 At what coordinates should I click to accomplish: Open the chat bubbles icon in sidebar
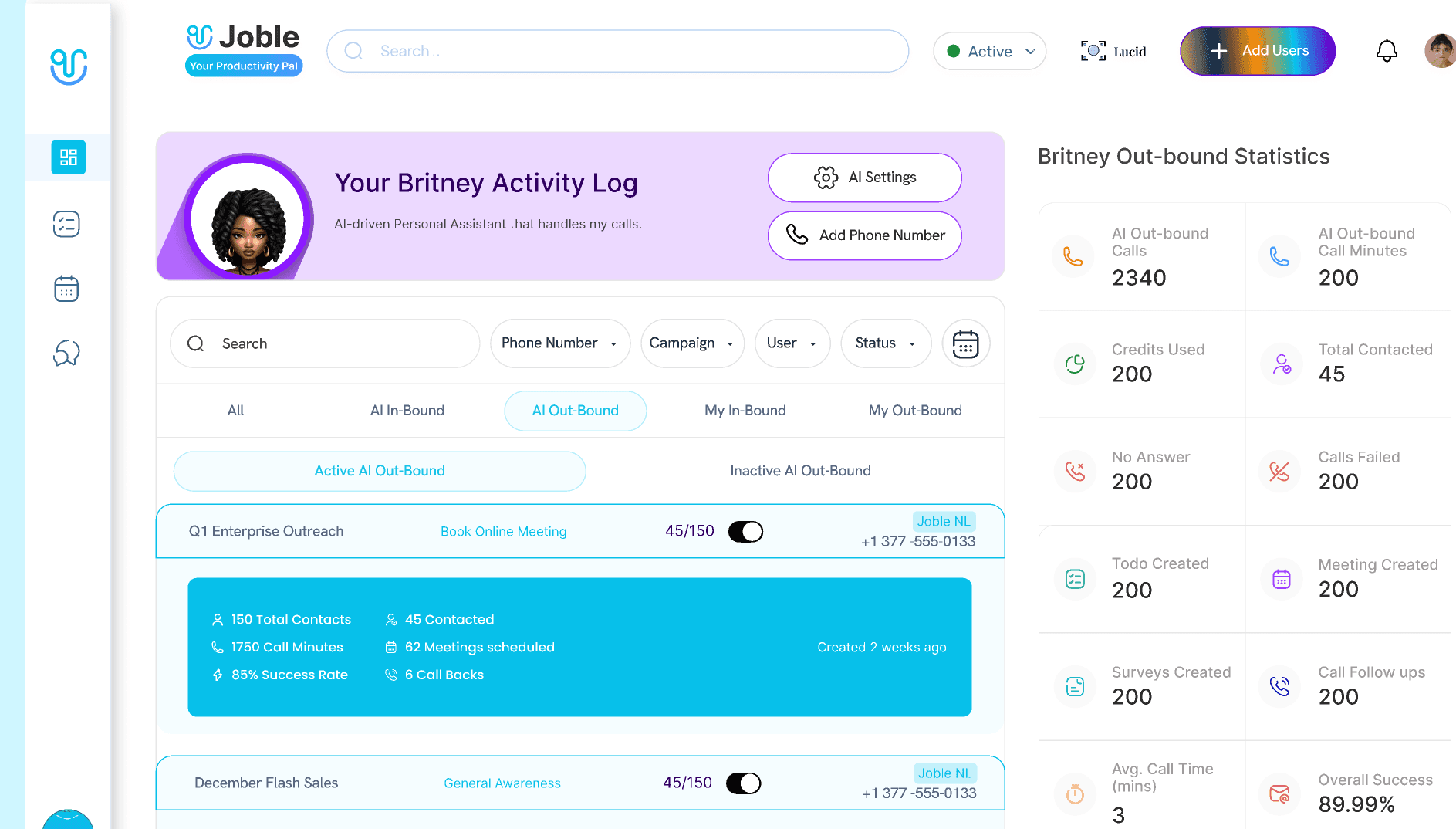[66, 353]
